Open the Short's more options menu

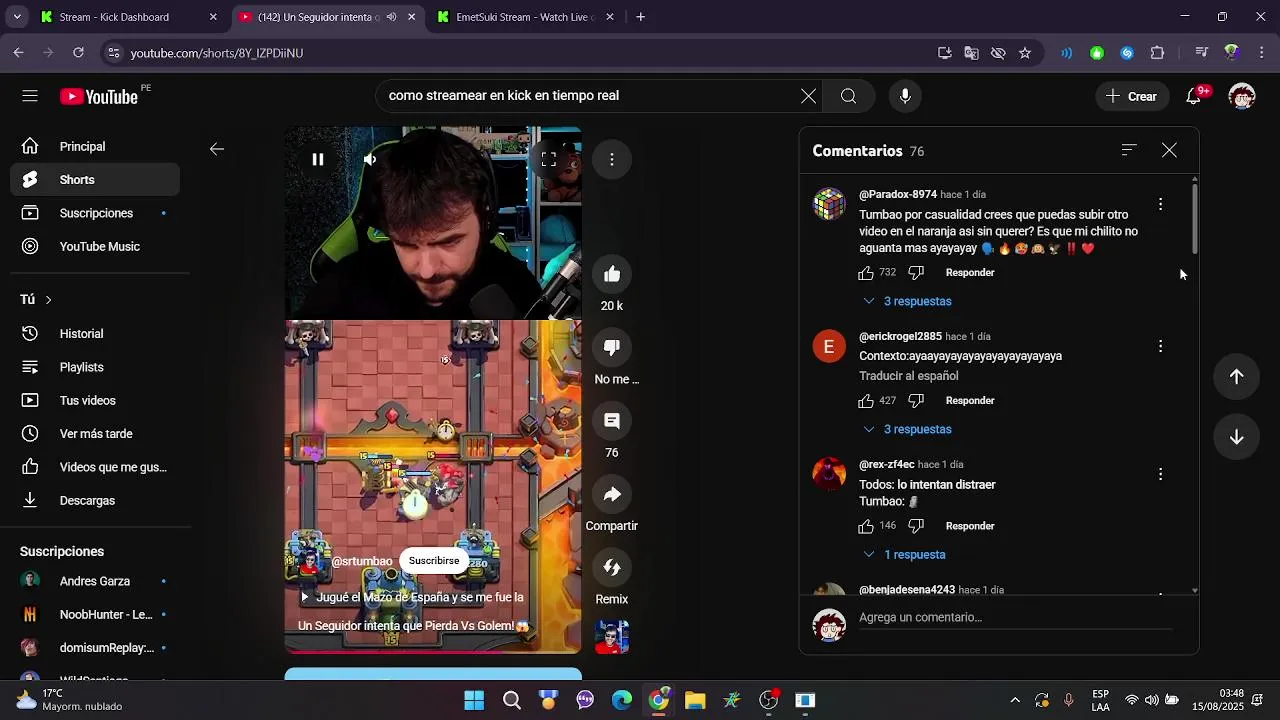(612, 159)
